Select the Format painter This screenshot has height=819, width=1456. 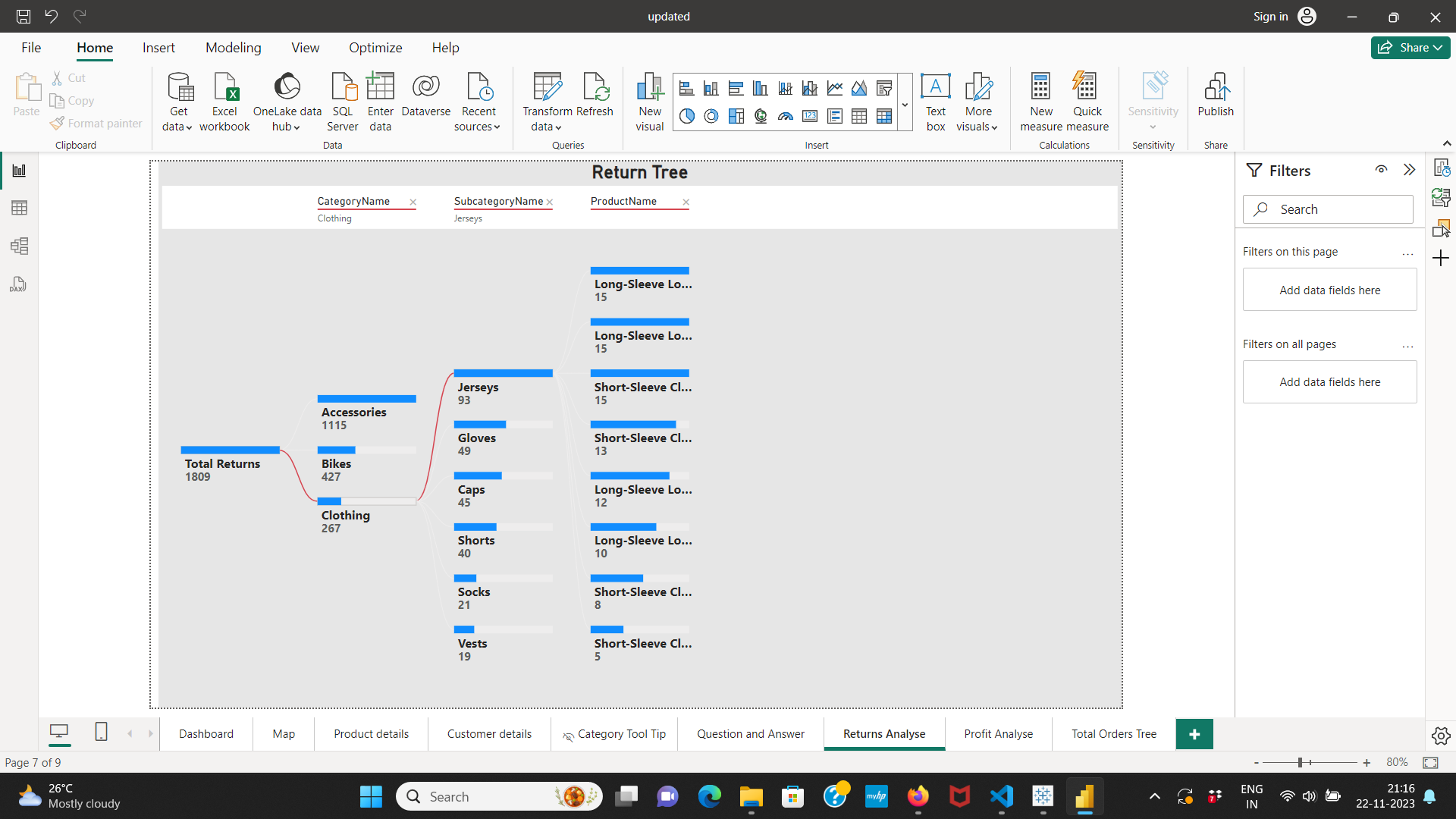click(96, 123)
